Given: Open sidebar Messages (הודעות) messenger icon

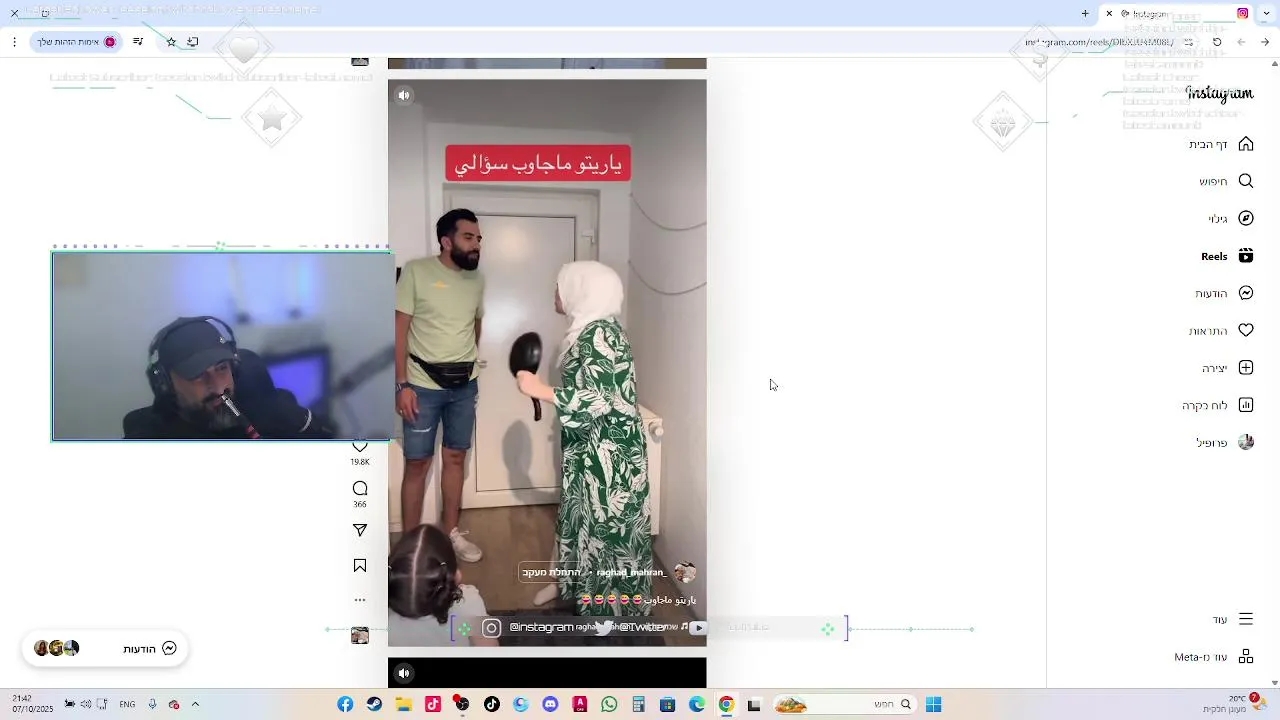Looking at the screenshot, I should click(x=1224, y=293).
